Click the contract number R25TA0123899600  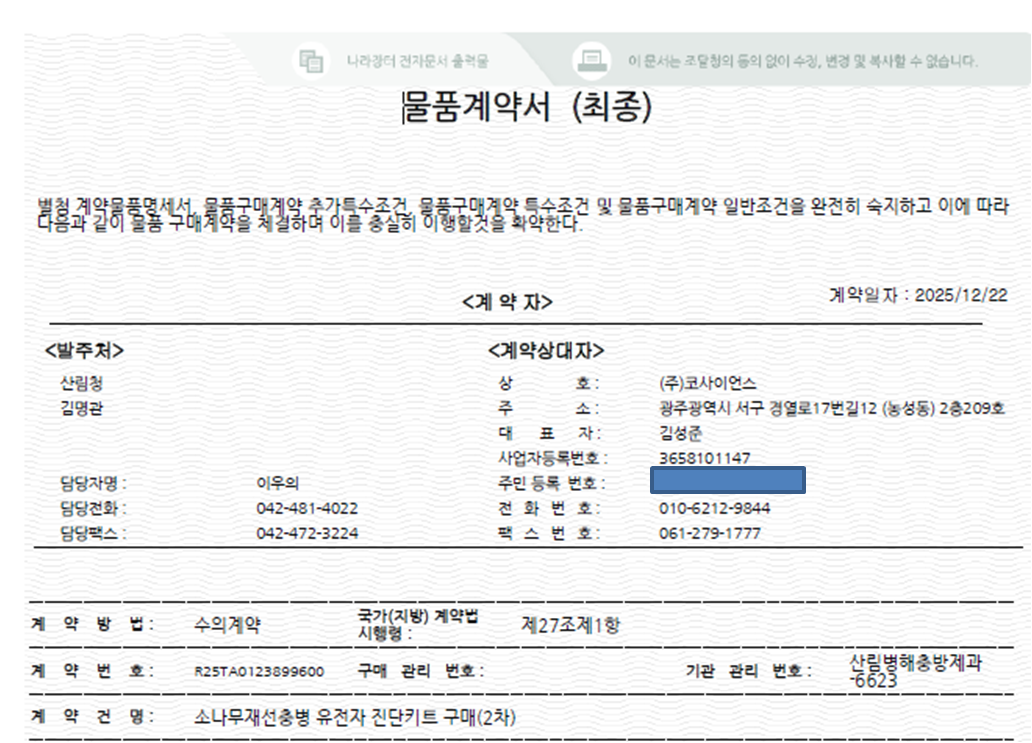coord(259,671)
